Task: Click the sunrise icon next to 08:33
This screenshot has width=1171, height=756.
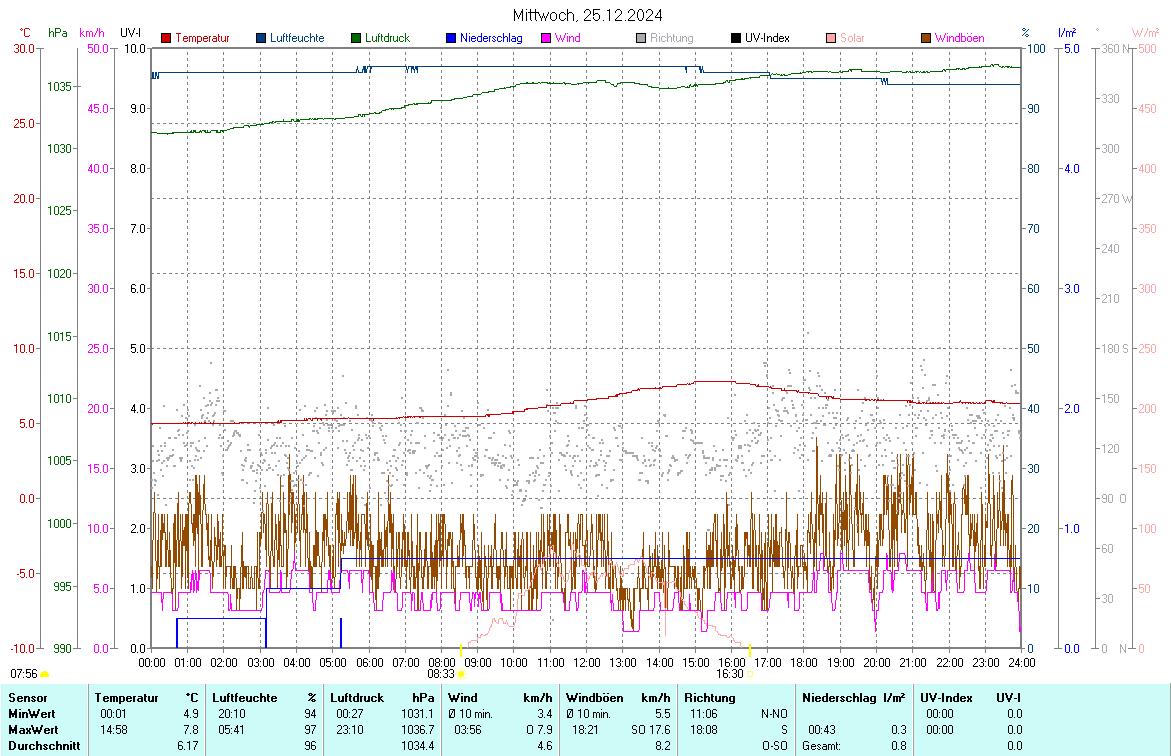Action: (x=461, y=675)
